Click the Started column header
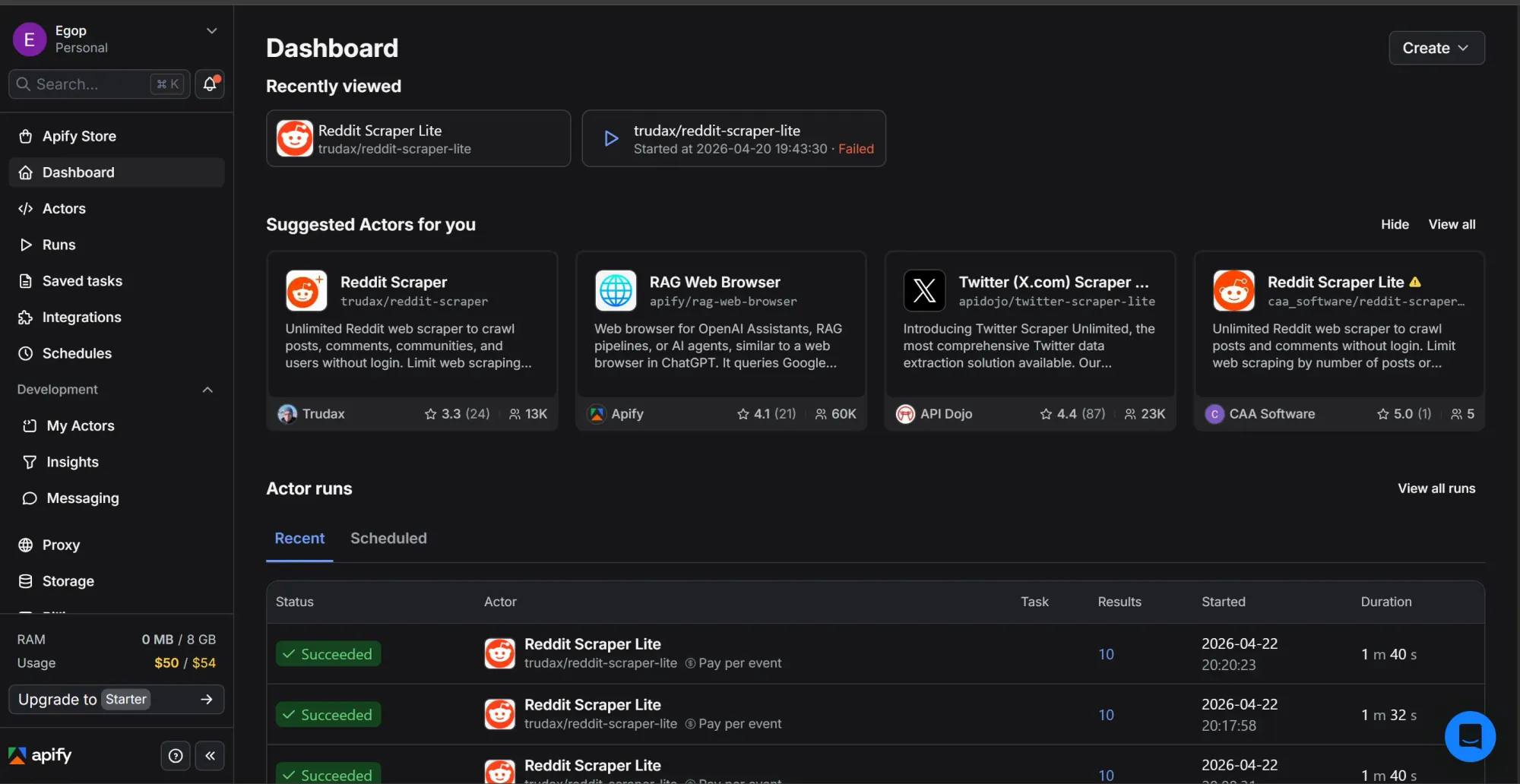 (1223, 602)
